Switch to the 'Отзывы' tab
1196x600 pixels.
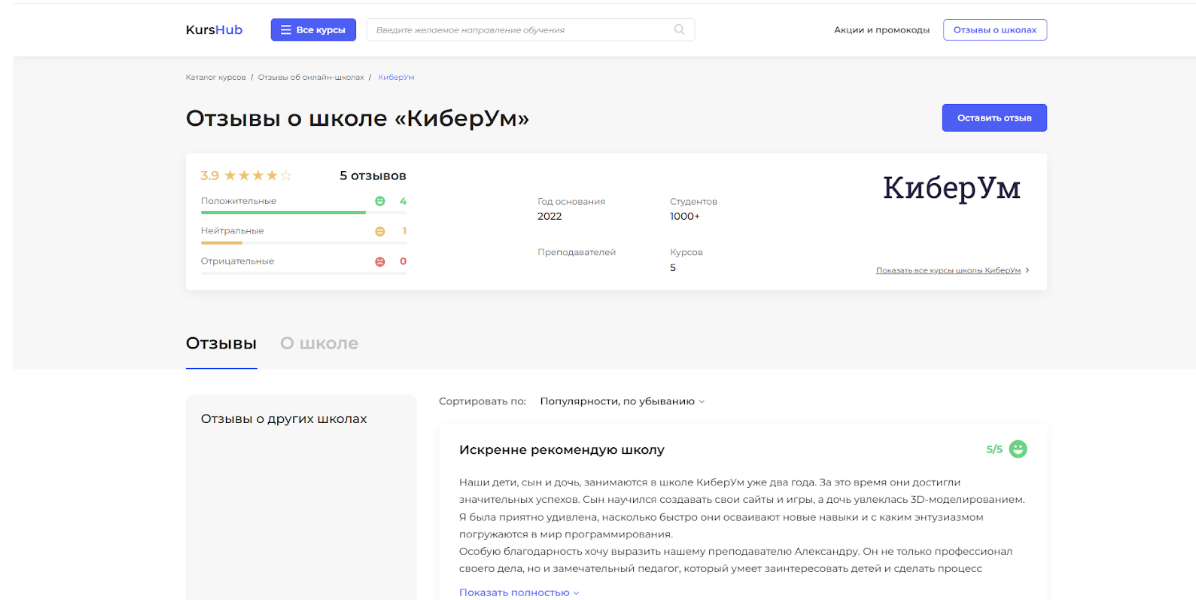[x=221, y=343]
